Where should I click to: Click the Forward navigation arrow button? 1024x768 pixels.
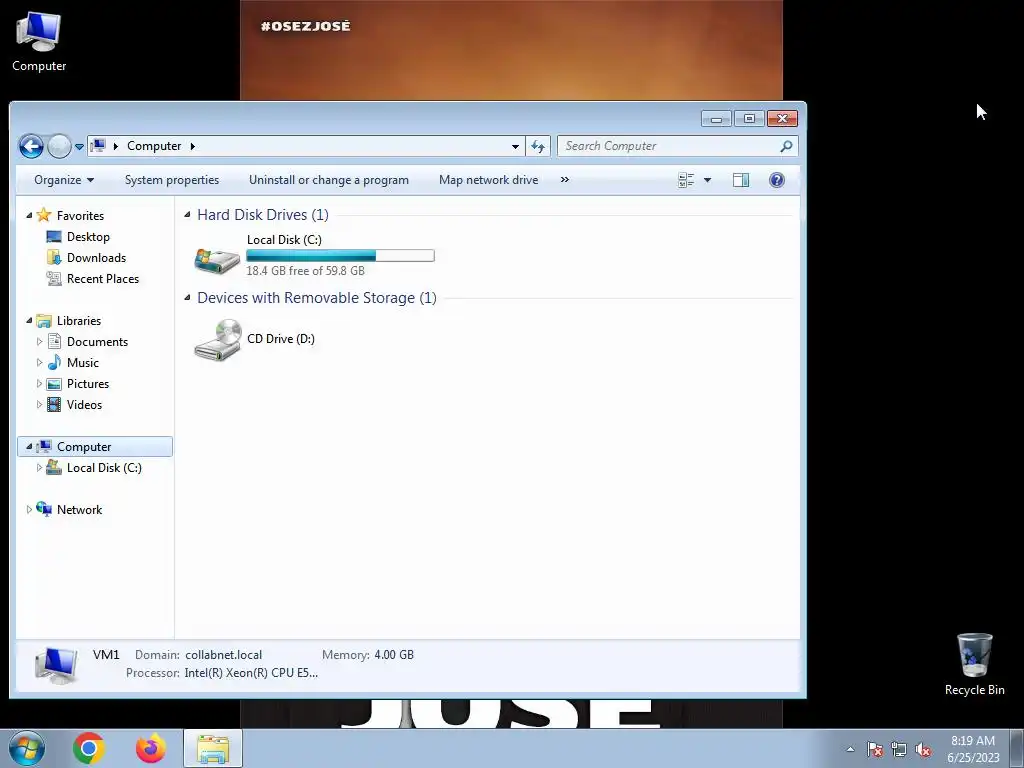[x=59, y=146]
